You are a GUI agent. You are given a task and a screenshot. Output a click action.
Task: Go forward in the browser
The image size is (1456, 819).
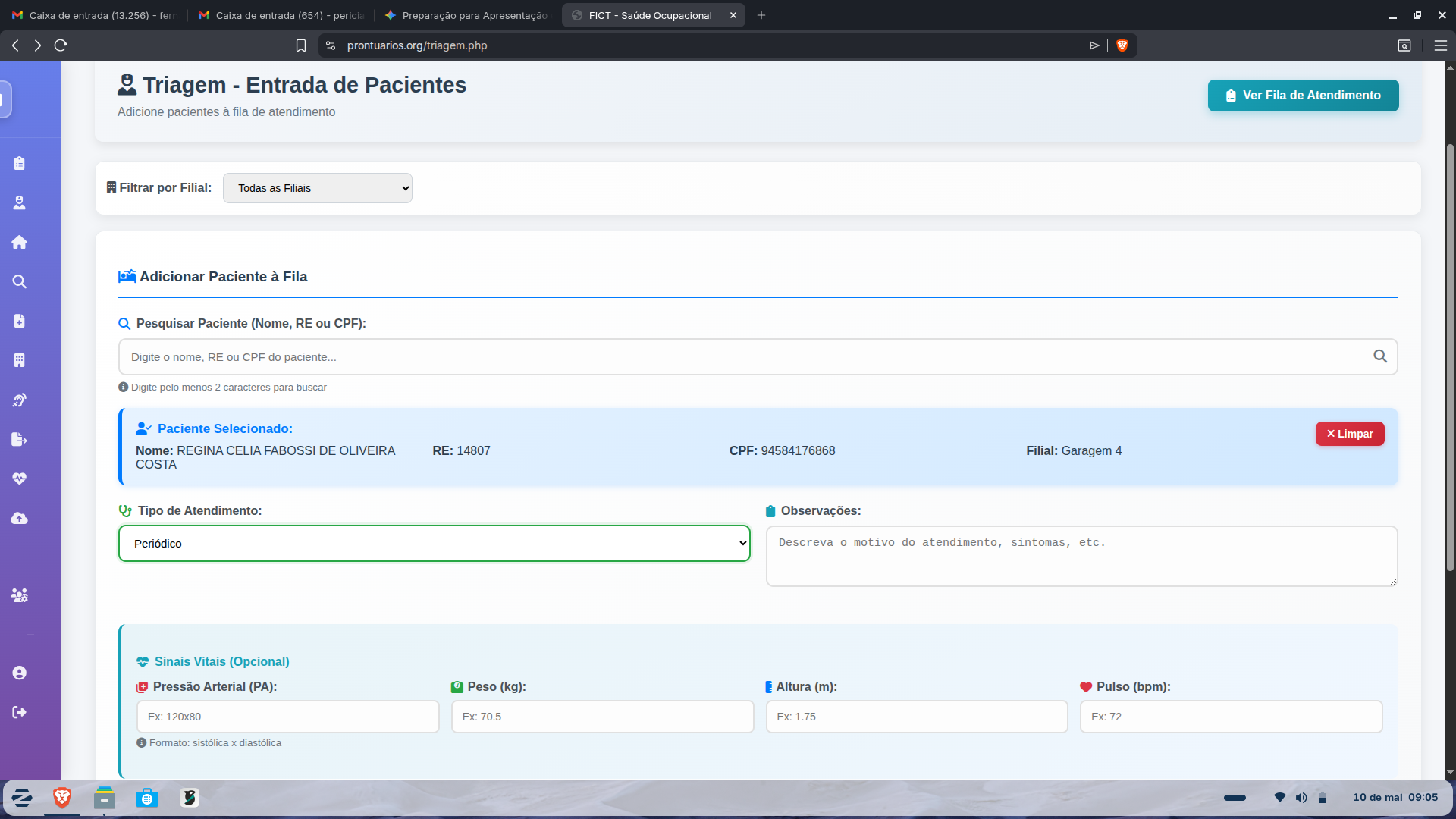[37, 45]
